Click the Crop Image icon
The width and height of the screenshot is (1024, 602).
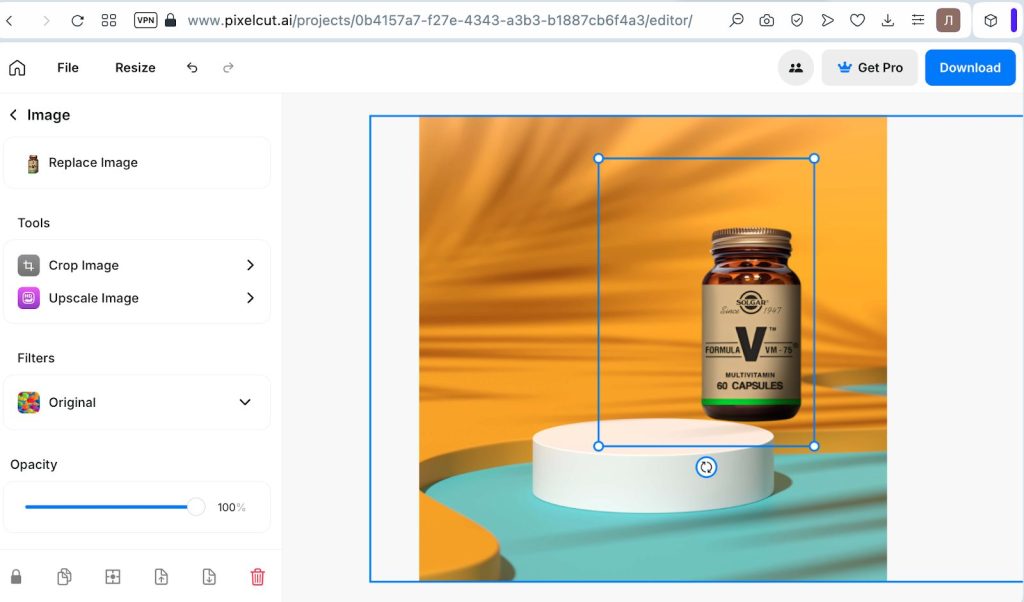click(x=28, y=265)
